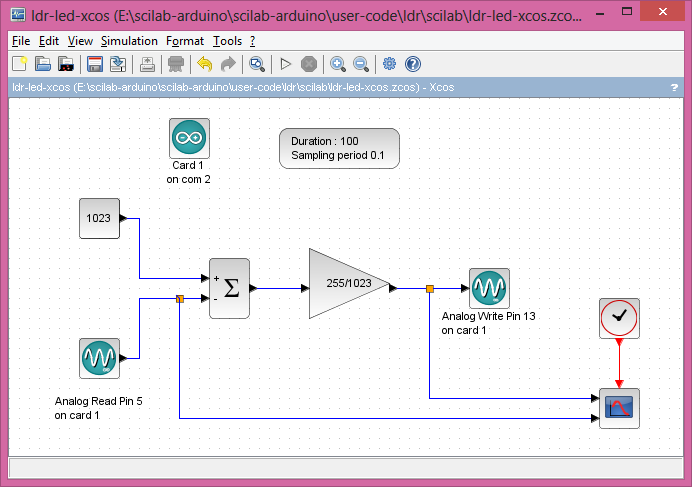The height and width of the screenshot is (487, 692).
Task: Click the Zoom in magnifier icon
Action: 338,64
